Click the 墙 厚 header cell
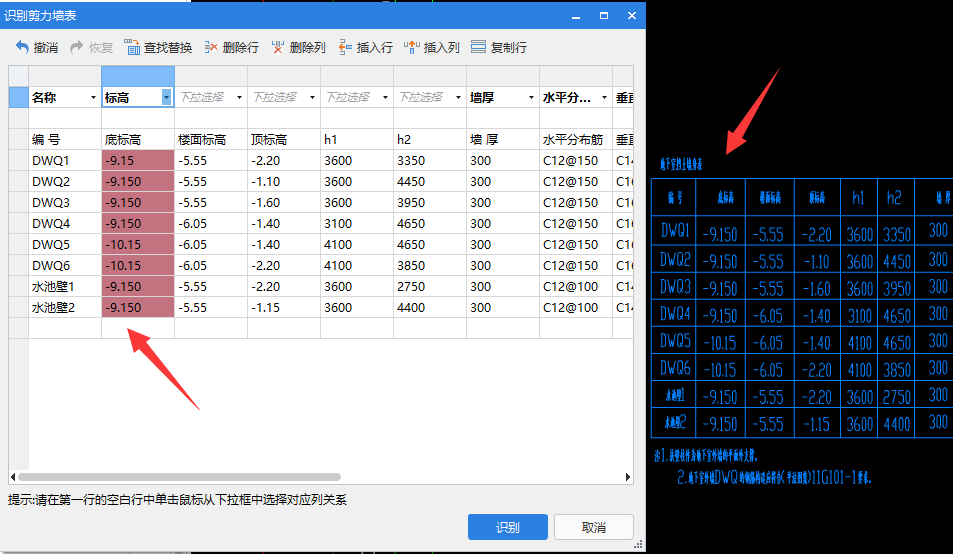 [503, 140]
